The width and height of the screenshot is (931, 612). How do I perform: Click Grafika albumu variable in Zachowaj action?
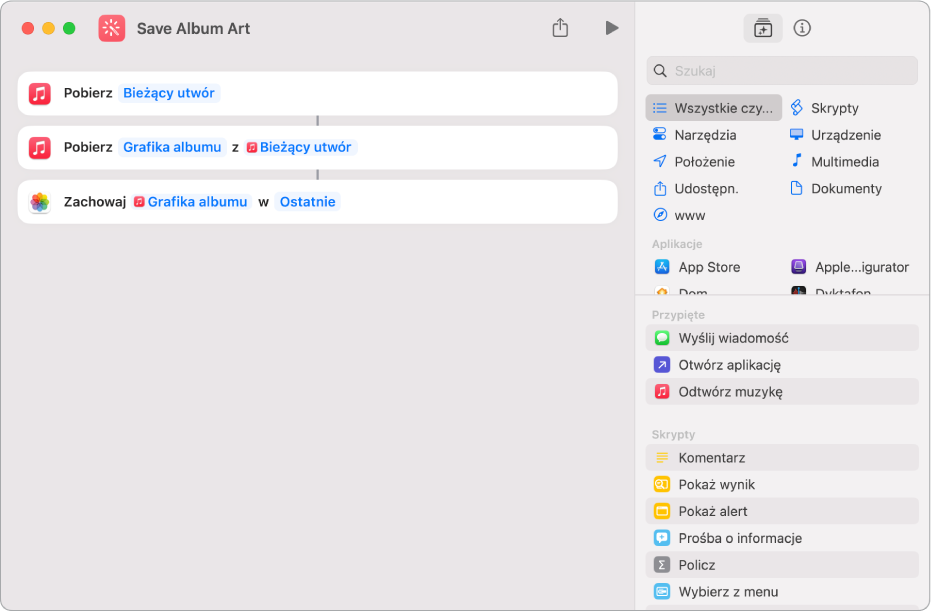[x=191, y=202]
